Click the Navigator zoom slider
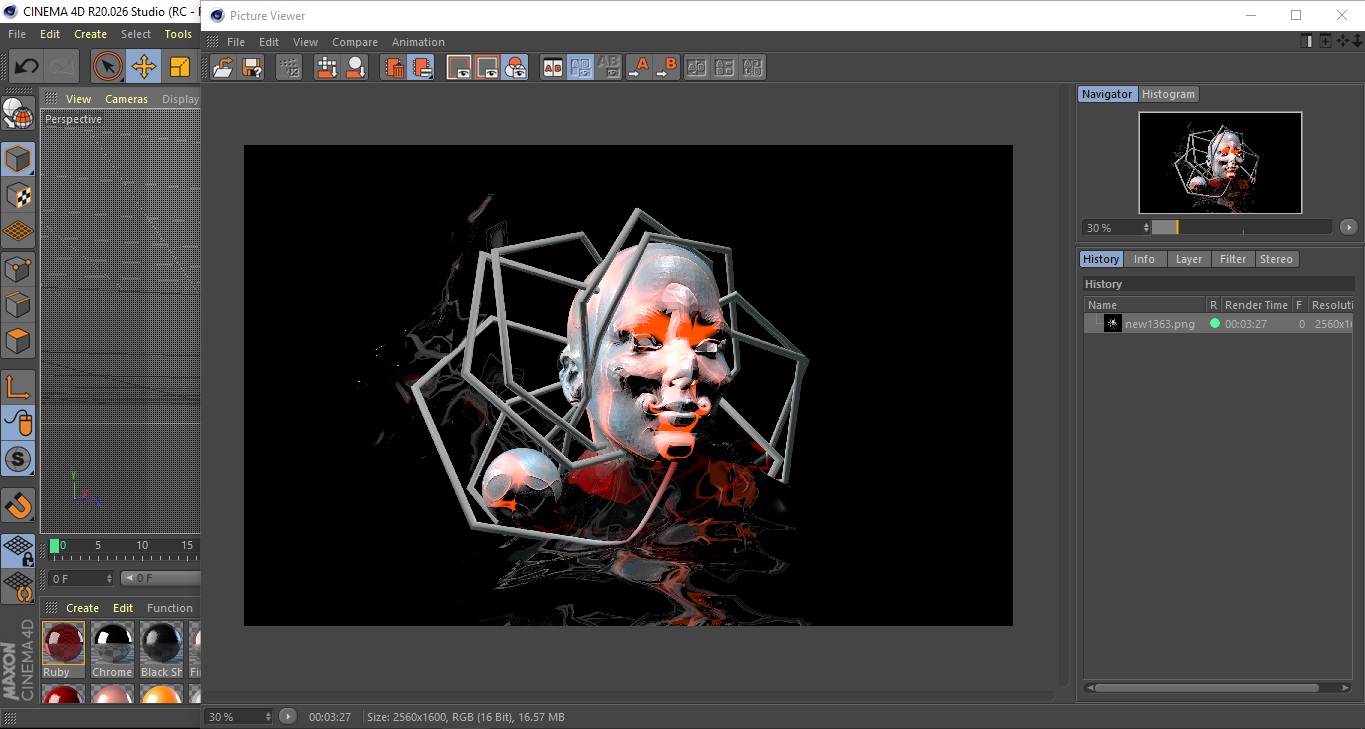Viewport: 1365px width, 729px height. tap(1241, 228)
